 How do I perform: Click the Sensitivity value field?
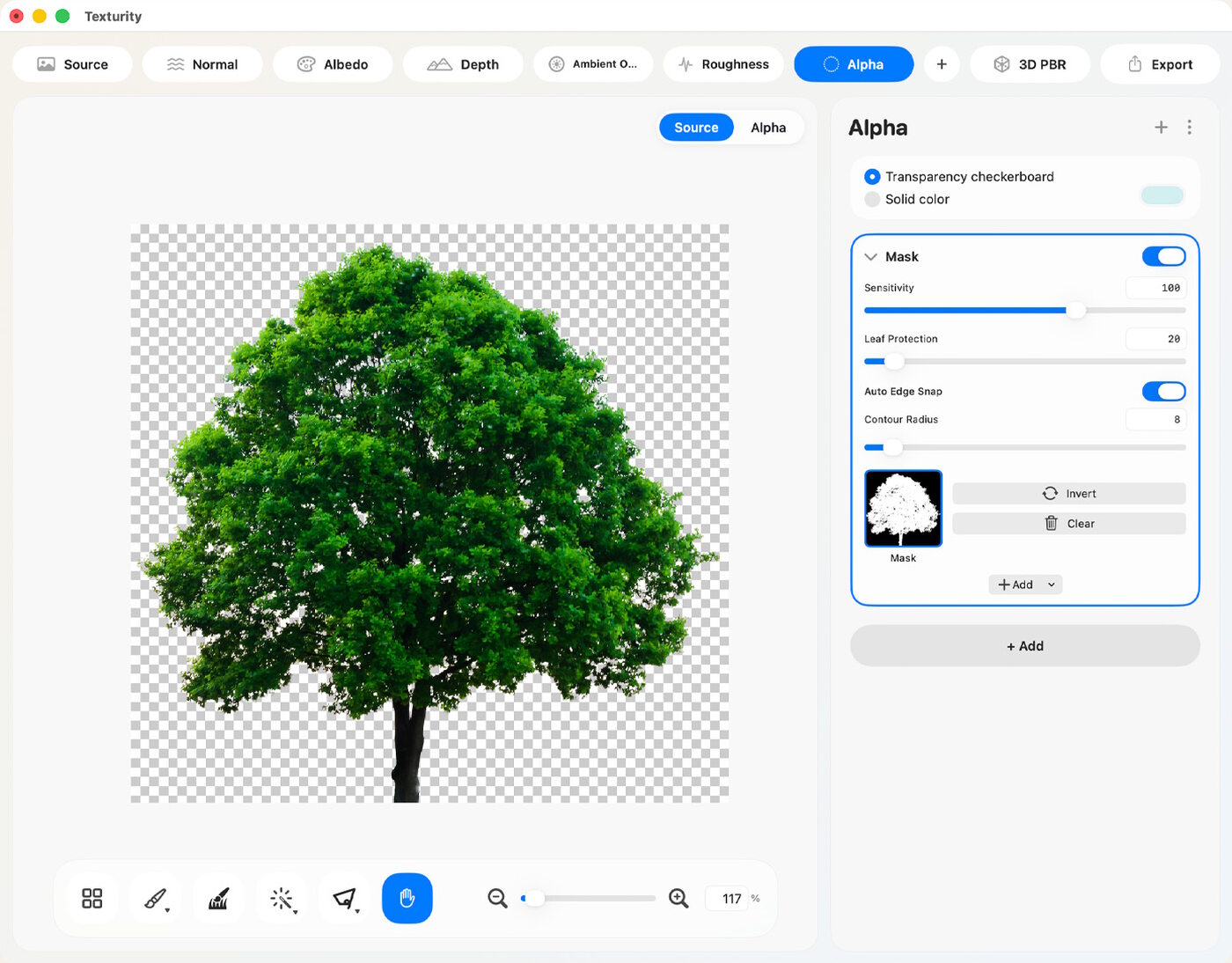click(1156, 288)
